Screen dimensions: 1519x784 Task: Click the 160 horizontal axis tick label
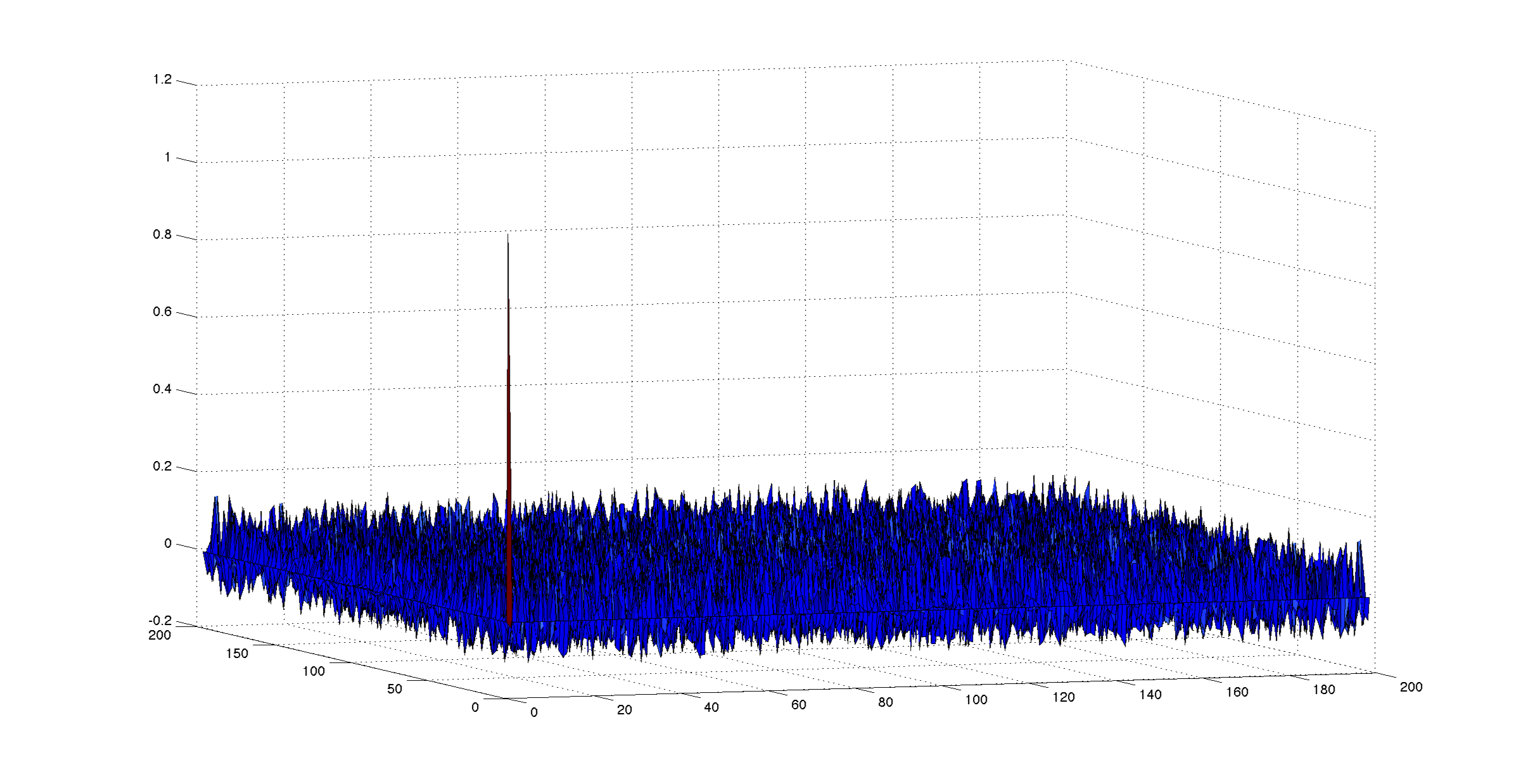point(1237,692)
